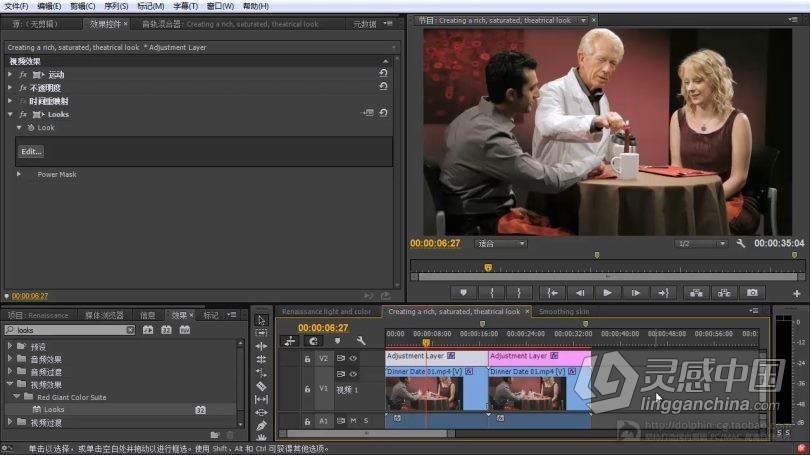Select the Rate Stretch tool
Image resolution: width=810 pixels, height=455 pixels.
point(261,373)
